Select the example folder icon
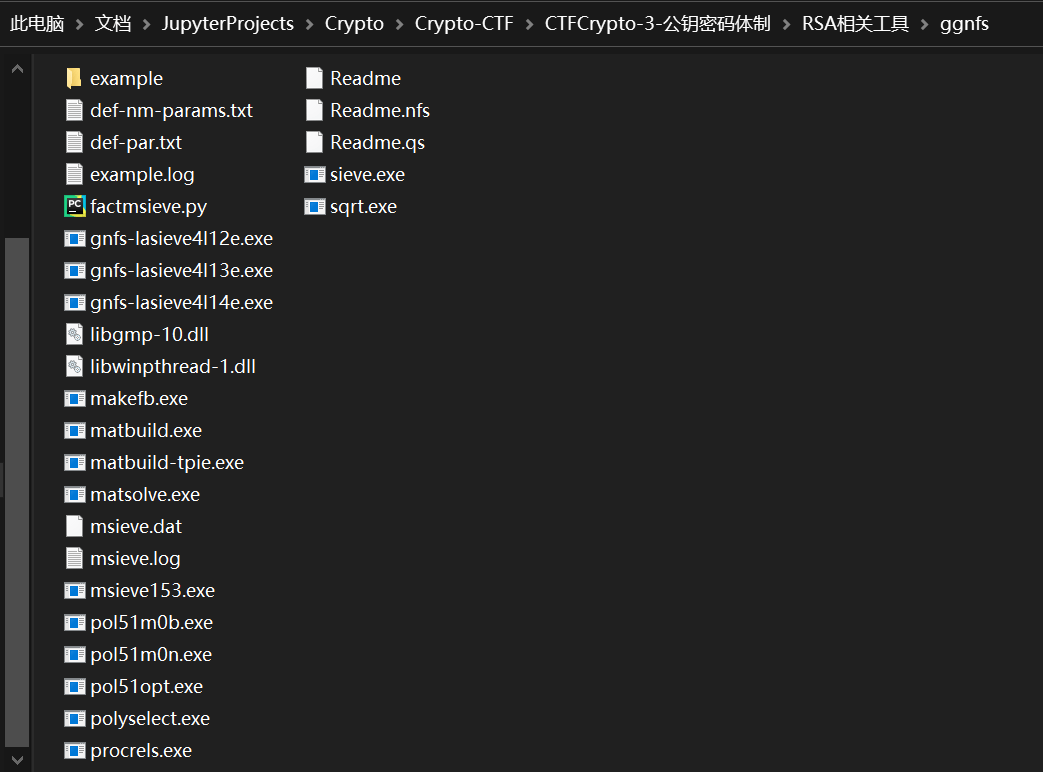Viewport: 1043px width, 772px height. click(x=74, y=78)
